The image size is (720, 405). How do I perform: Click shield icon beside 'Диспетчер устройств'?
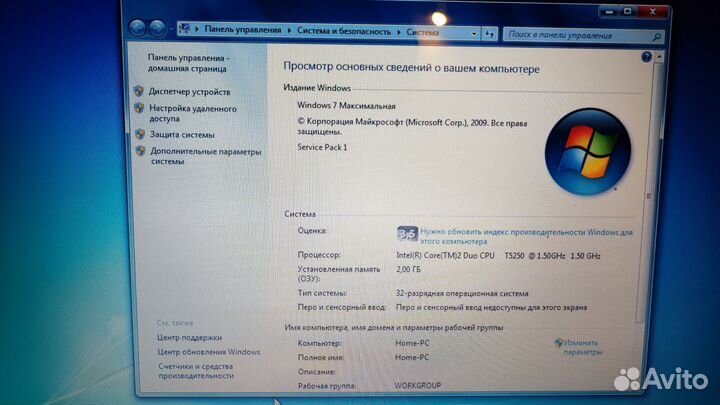[x=139, y=91]
